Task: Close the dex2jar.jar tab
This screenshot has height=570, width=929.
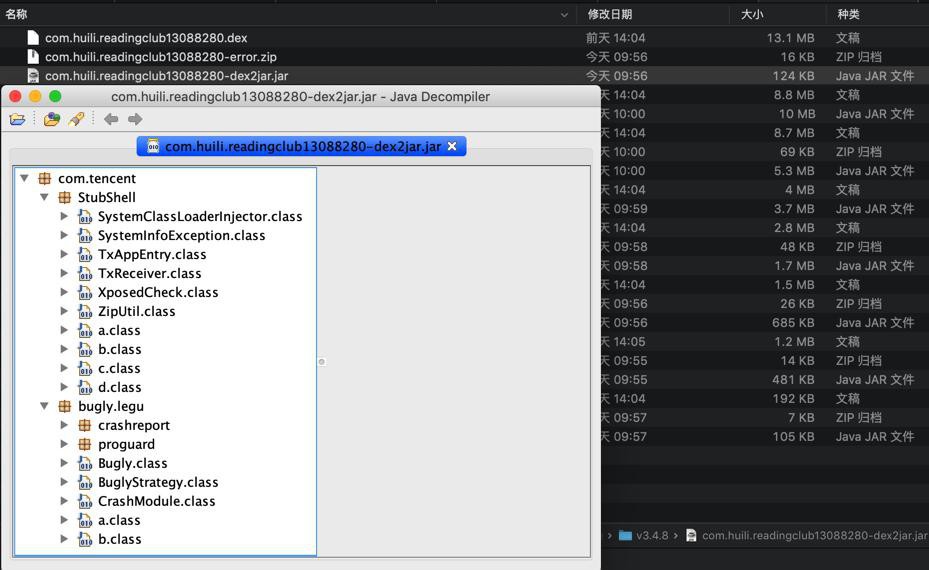Action: (x=452, y=146)
